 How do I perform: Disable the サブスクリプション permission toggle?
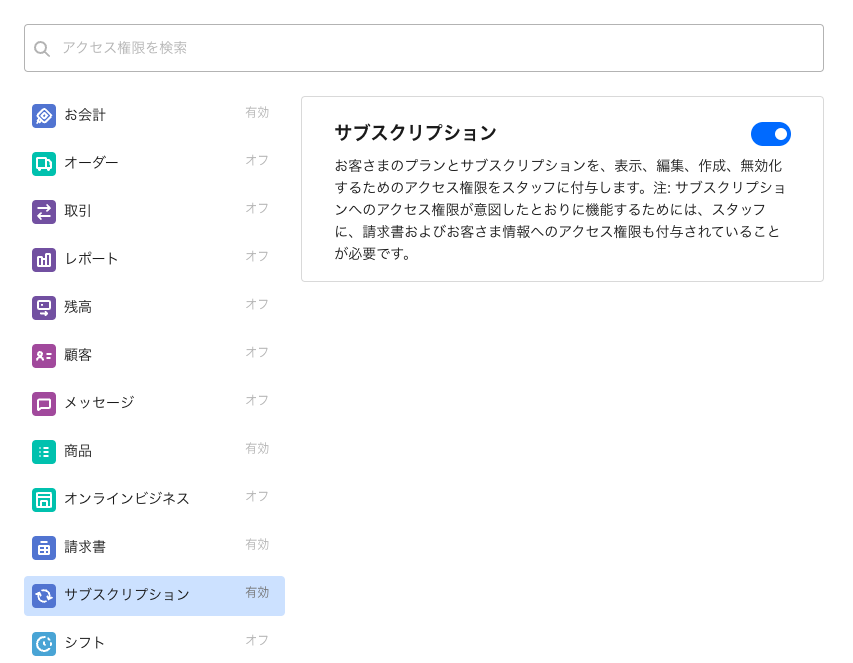pyautogui.click(x=770, y=134)
